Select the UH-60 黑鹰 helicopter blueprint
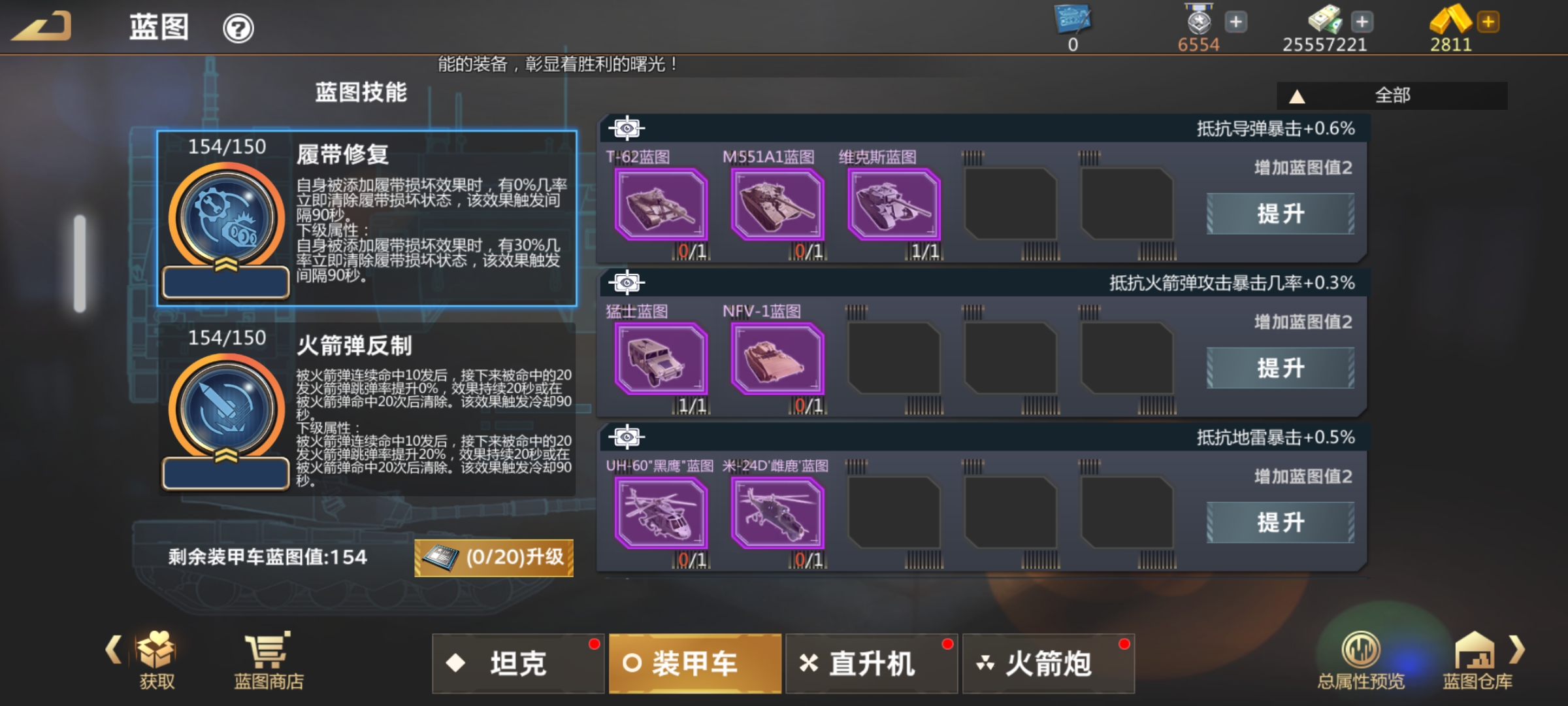Screen dimensions: 1568x706 point(661,513)
